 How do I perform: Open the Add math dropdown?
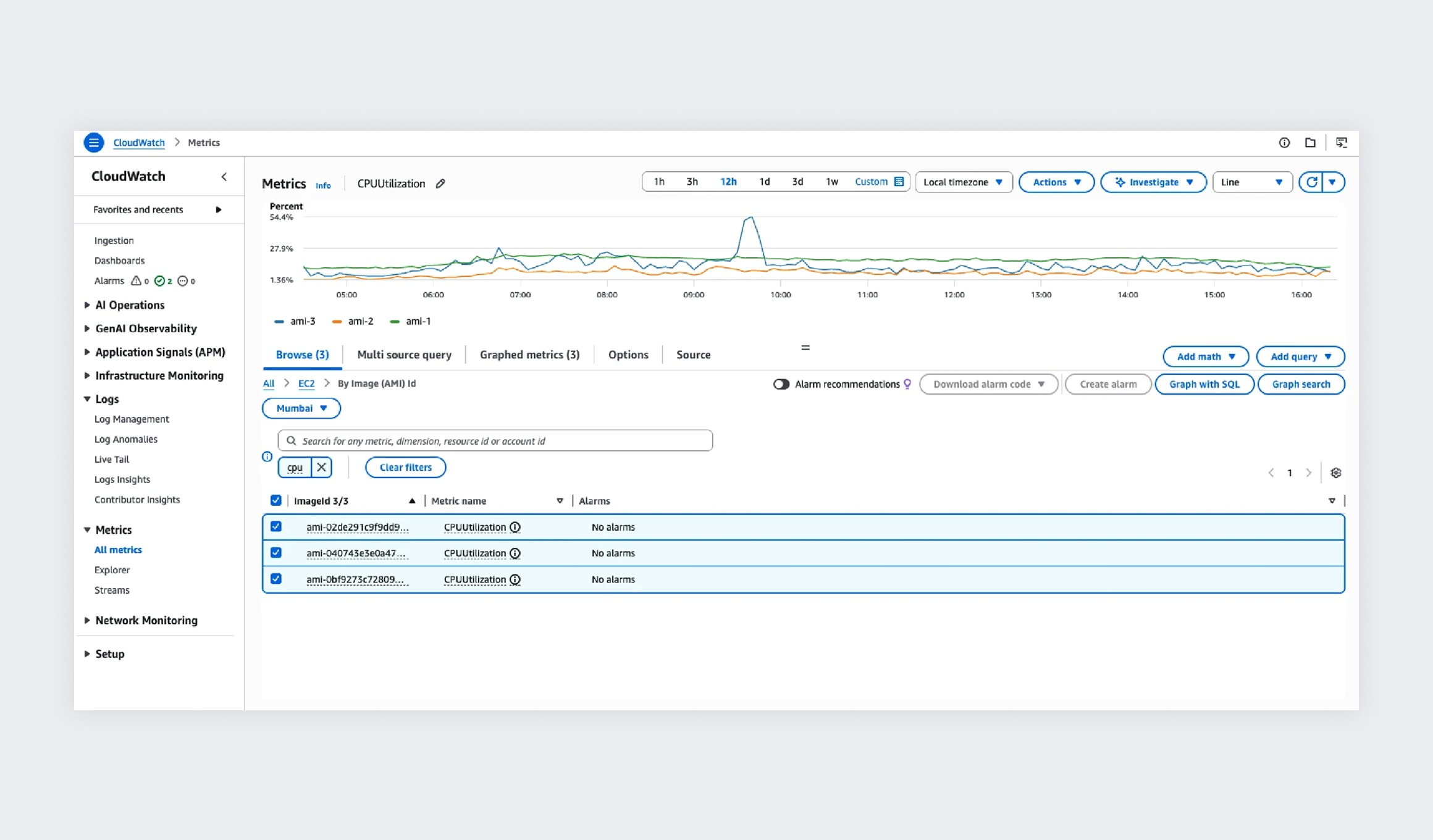[1206, 356]
